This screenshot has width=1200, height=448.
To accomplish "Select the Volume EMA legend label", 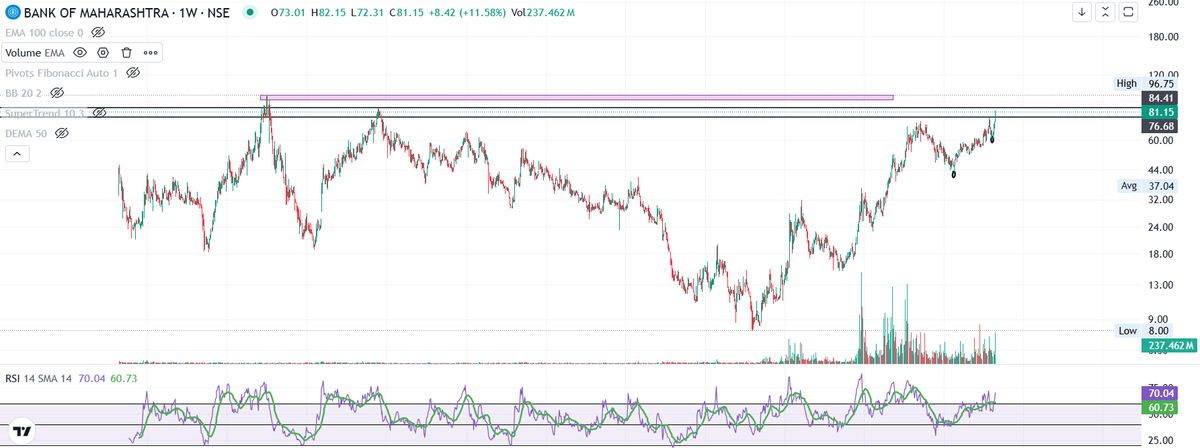I will click(36, 52).
